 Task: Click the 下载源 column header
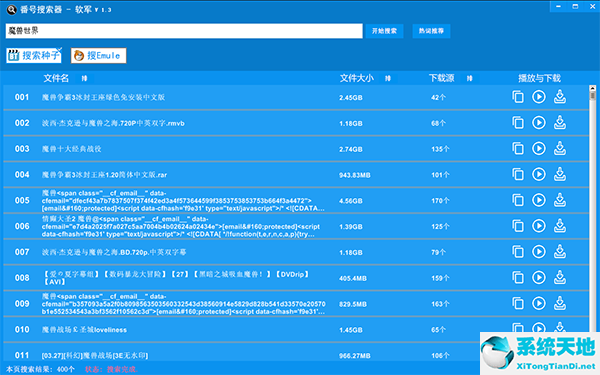tap(442, 78)
